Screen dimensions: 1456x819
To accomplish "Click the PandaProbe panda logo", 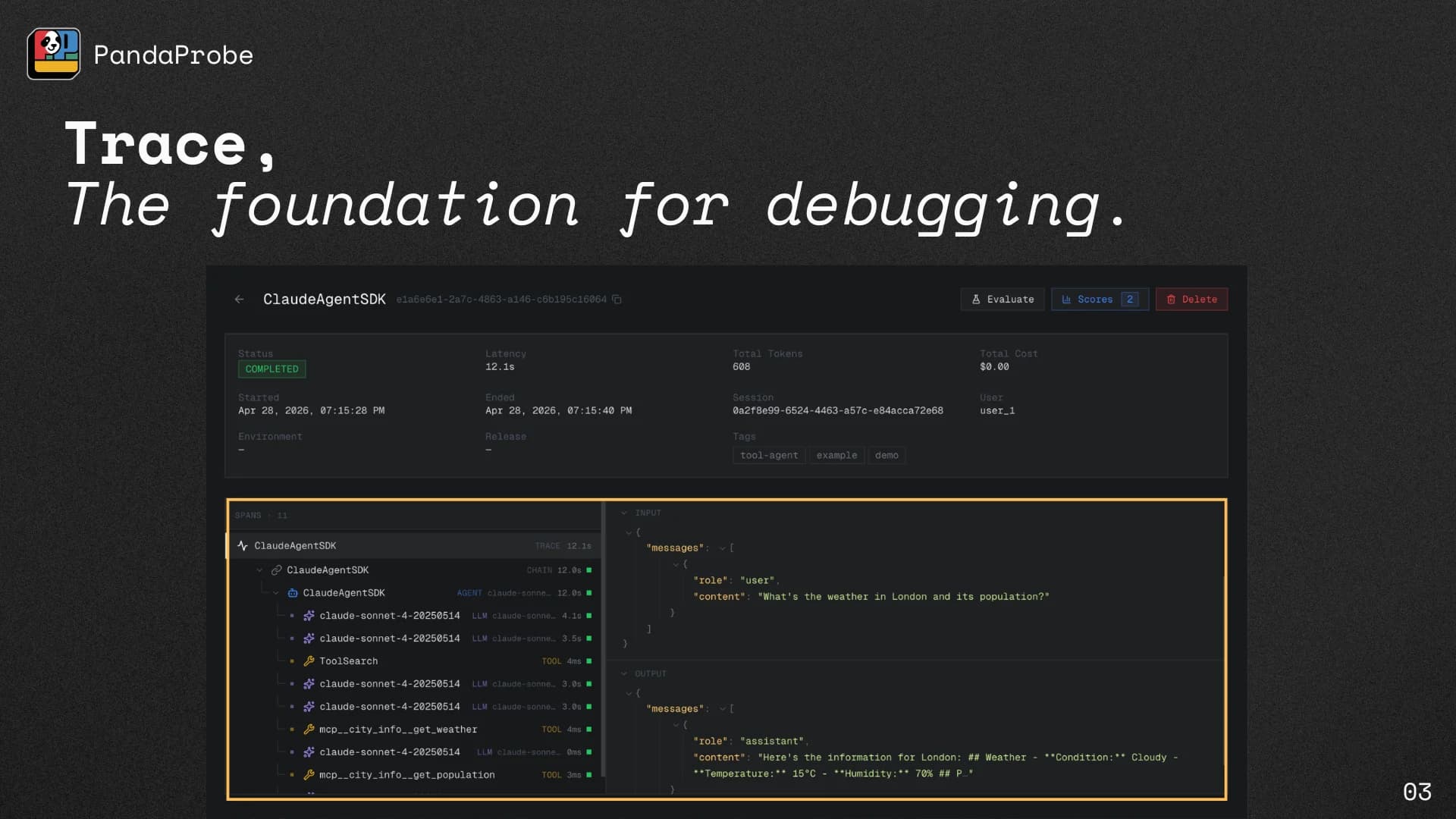I will (53, 54).
